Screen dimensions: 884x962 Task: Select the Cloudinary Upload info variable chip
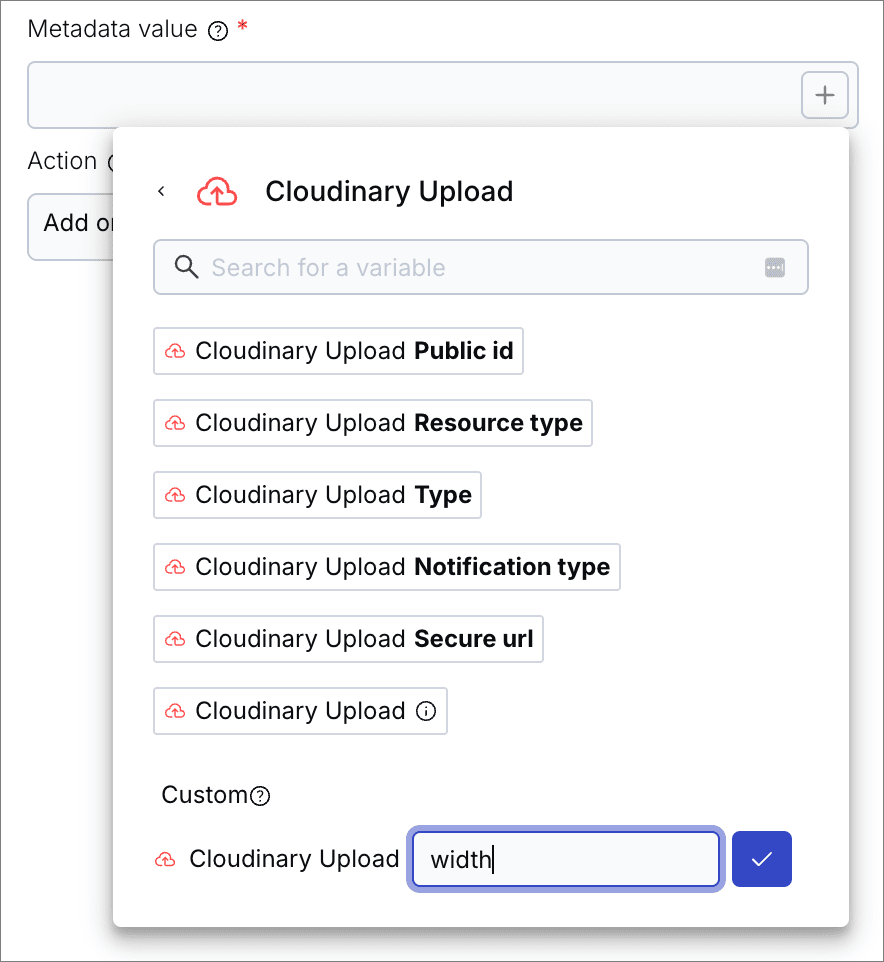tap(300, 711)
